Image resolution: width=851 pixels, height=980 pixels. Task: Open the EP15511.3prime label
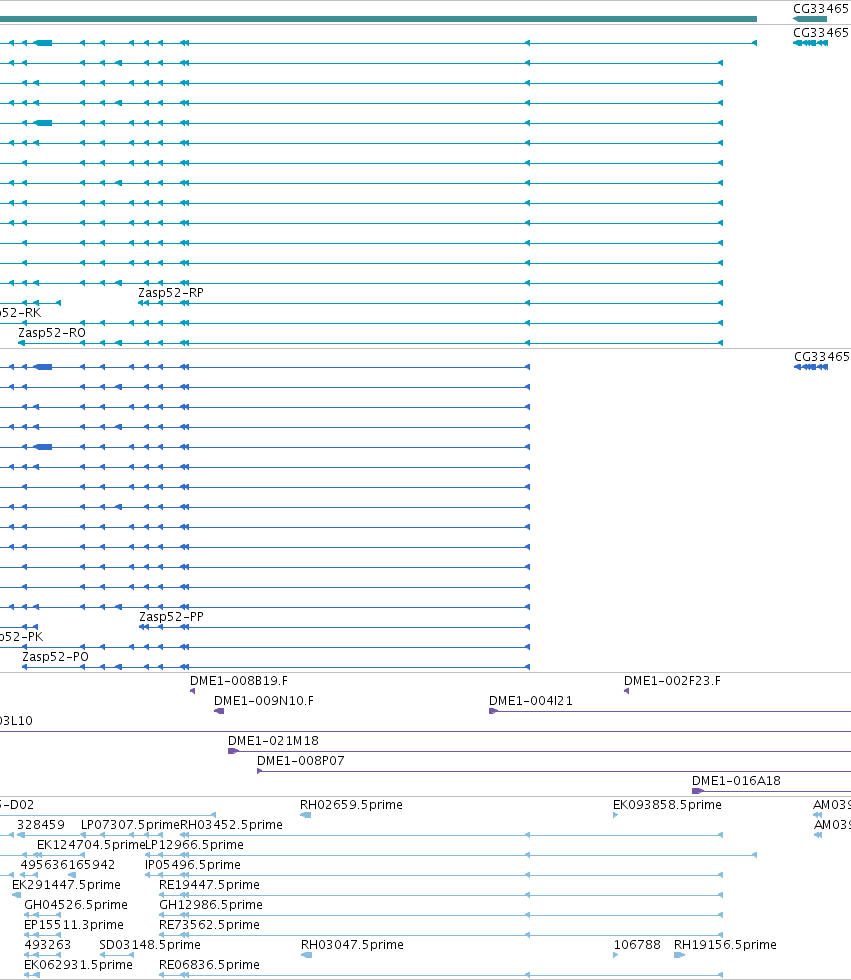(74, 924)
